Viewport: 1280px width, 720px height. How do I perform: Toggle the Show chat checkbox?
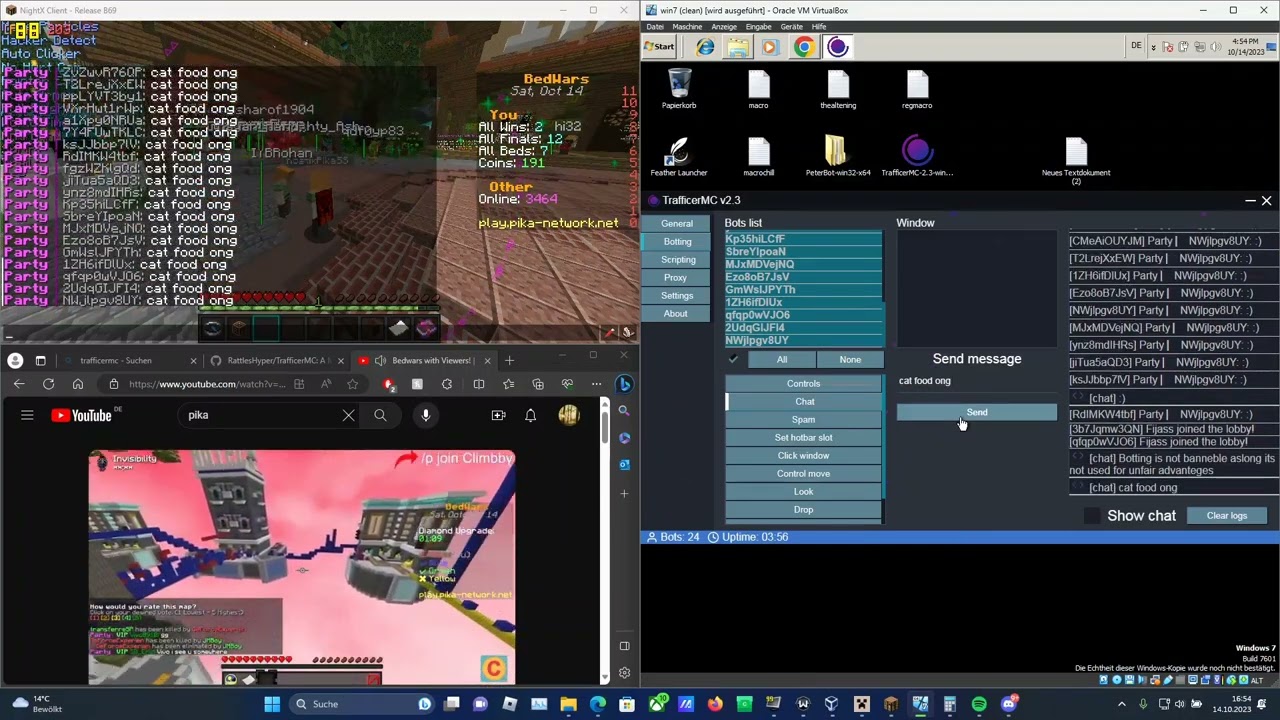1092,515
